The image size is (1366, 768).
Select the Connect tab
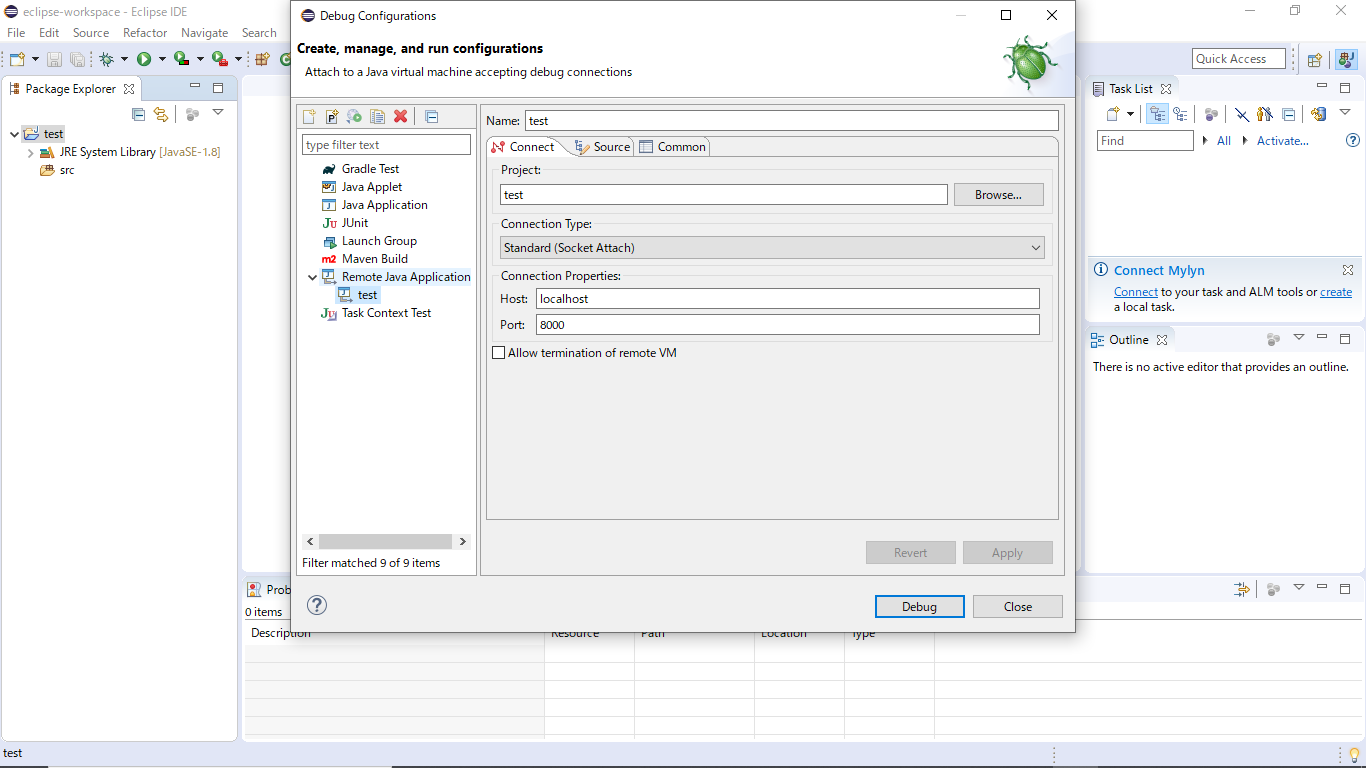[522, 147]
